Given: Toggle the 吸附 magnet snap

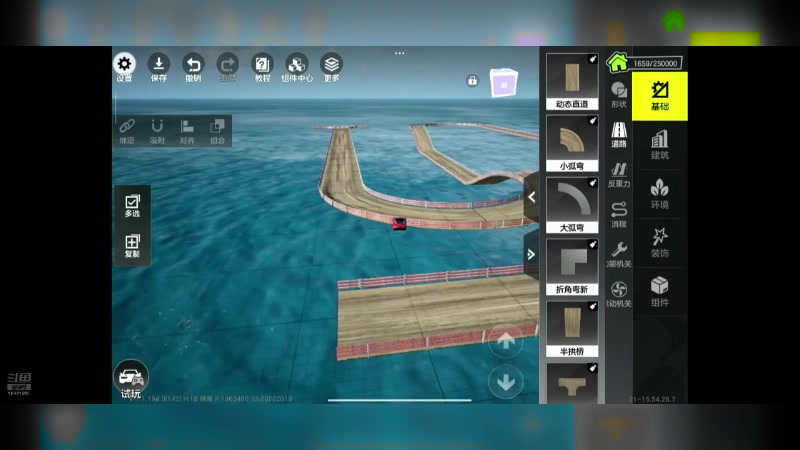Looking at the screenshot, I should coord(157,131).
